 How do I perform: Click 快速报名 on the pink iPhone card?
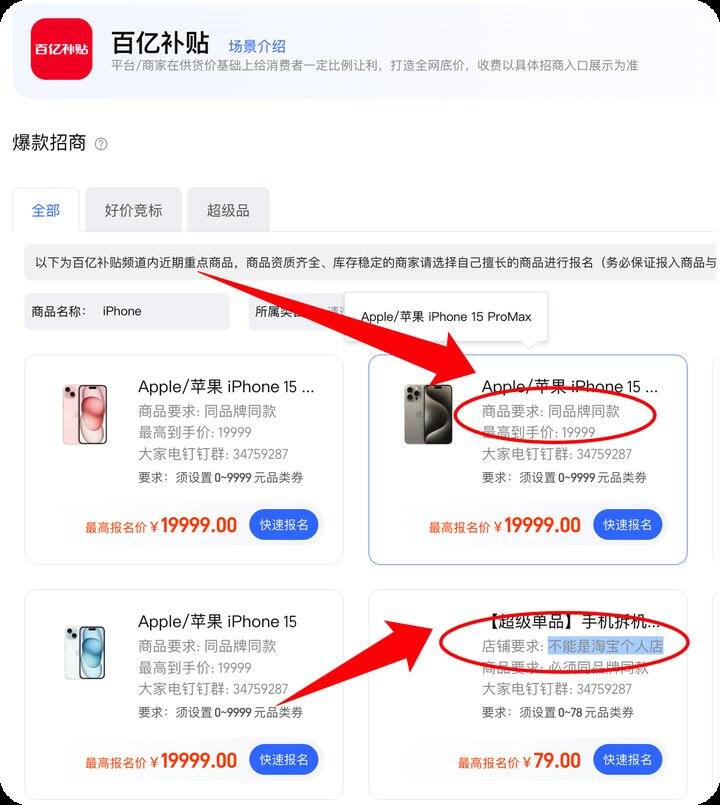283,525
